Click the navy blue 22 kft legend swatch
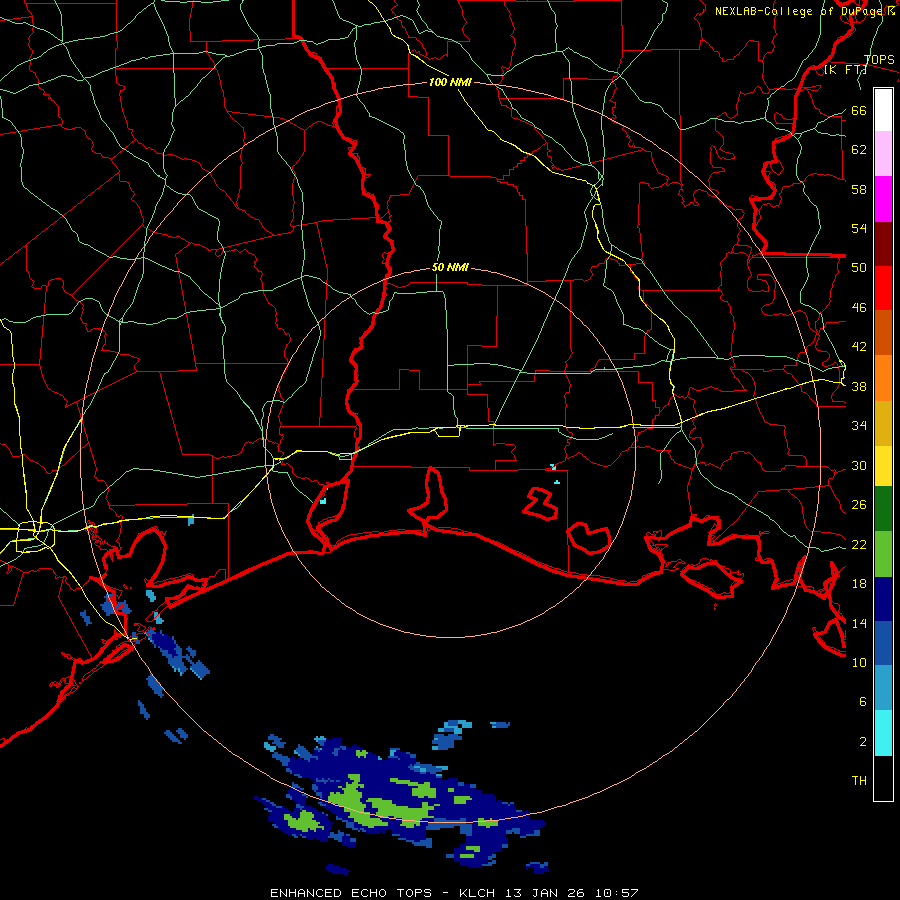The image size is (900, 900). (x=883, y=599)
